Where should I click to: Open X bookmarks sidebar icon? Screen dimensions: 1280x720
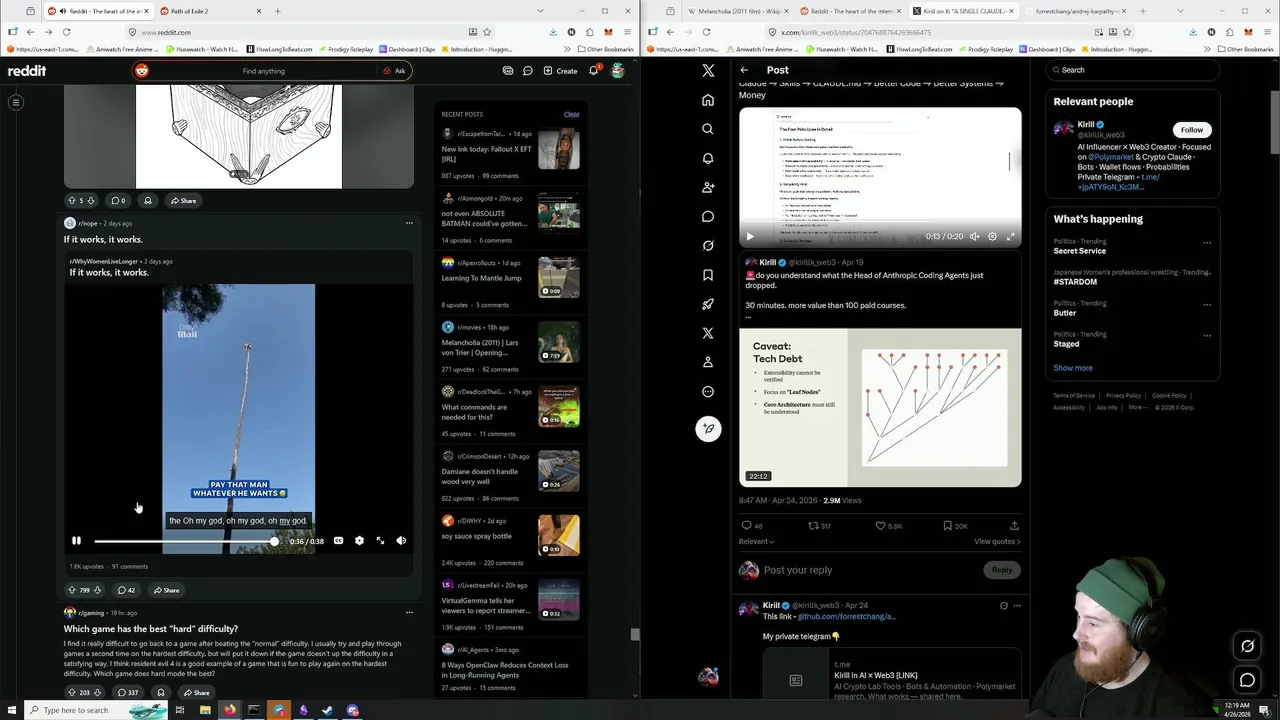(708, 275)
